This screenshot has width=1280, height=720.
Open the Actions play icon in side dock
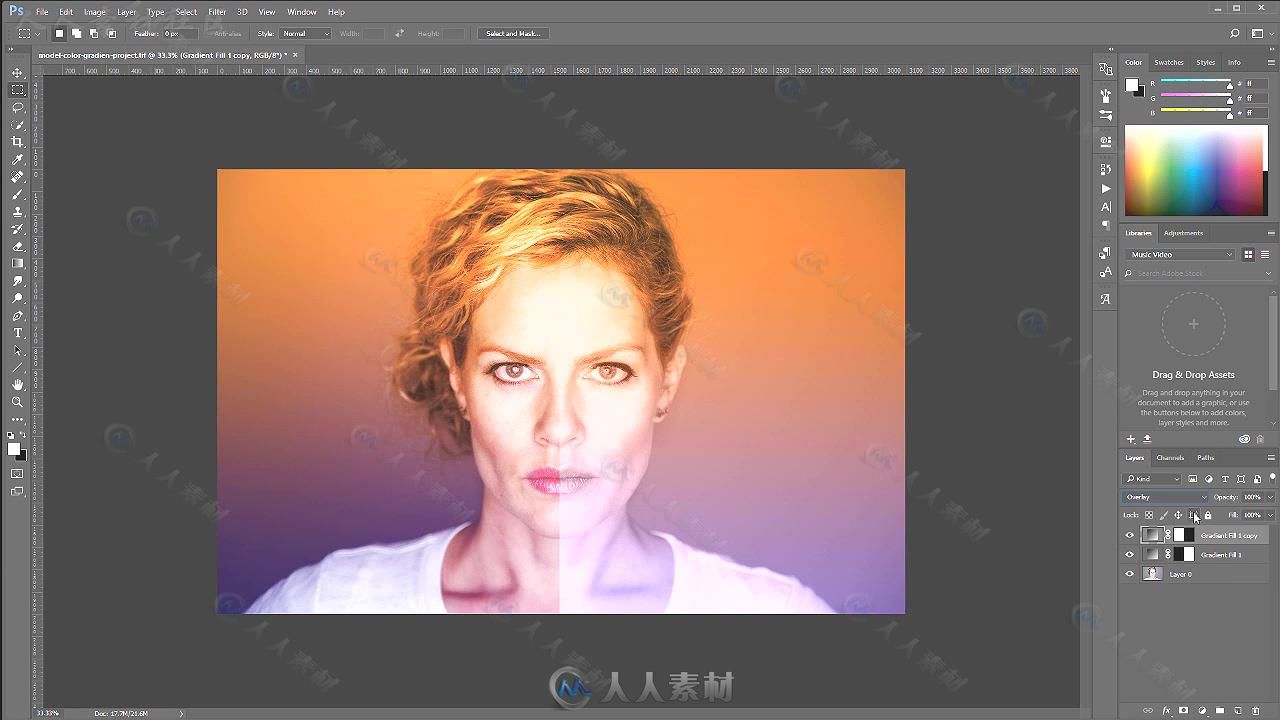[x=1105, y=188]
